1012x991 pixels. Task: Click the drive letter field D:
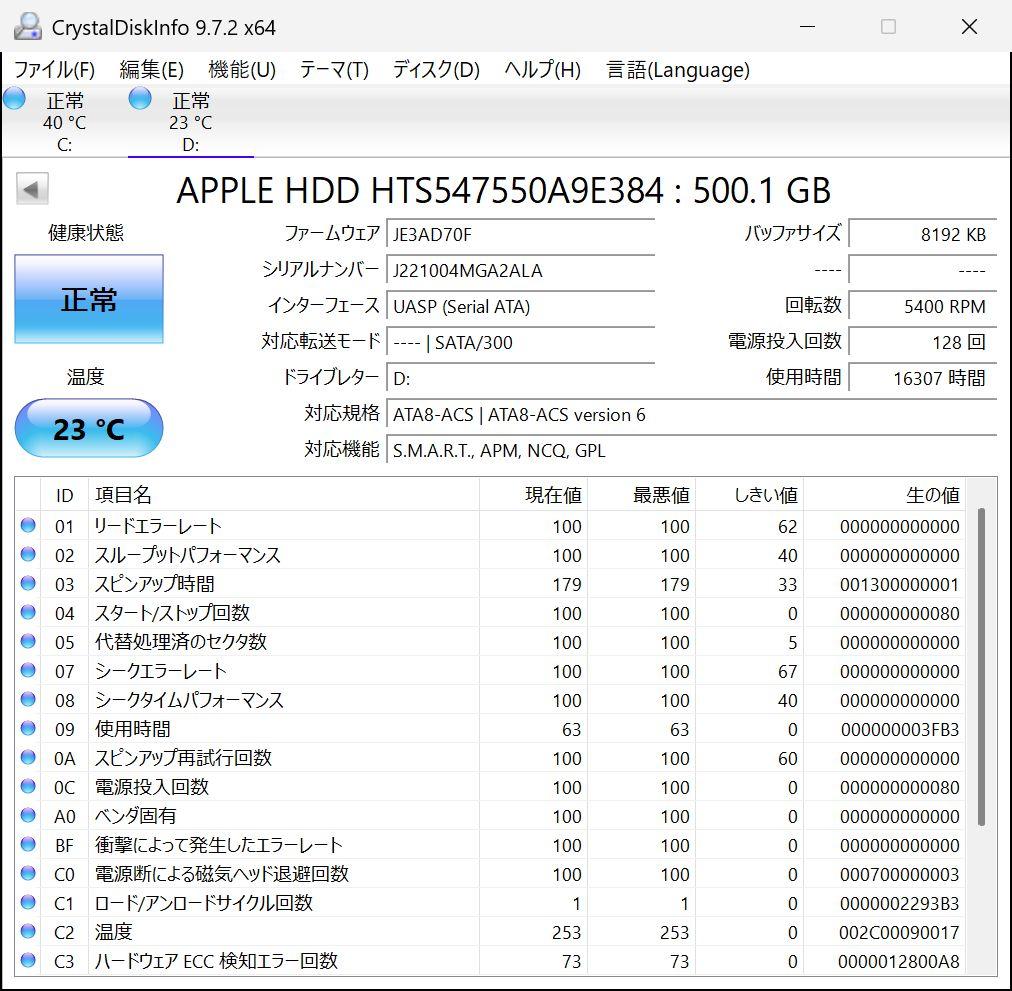pos(520,378)
